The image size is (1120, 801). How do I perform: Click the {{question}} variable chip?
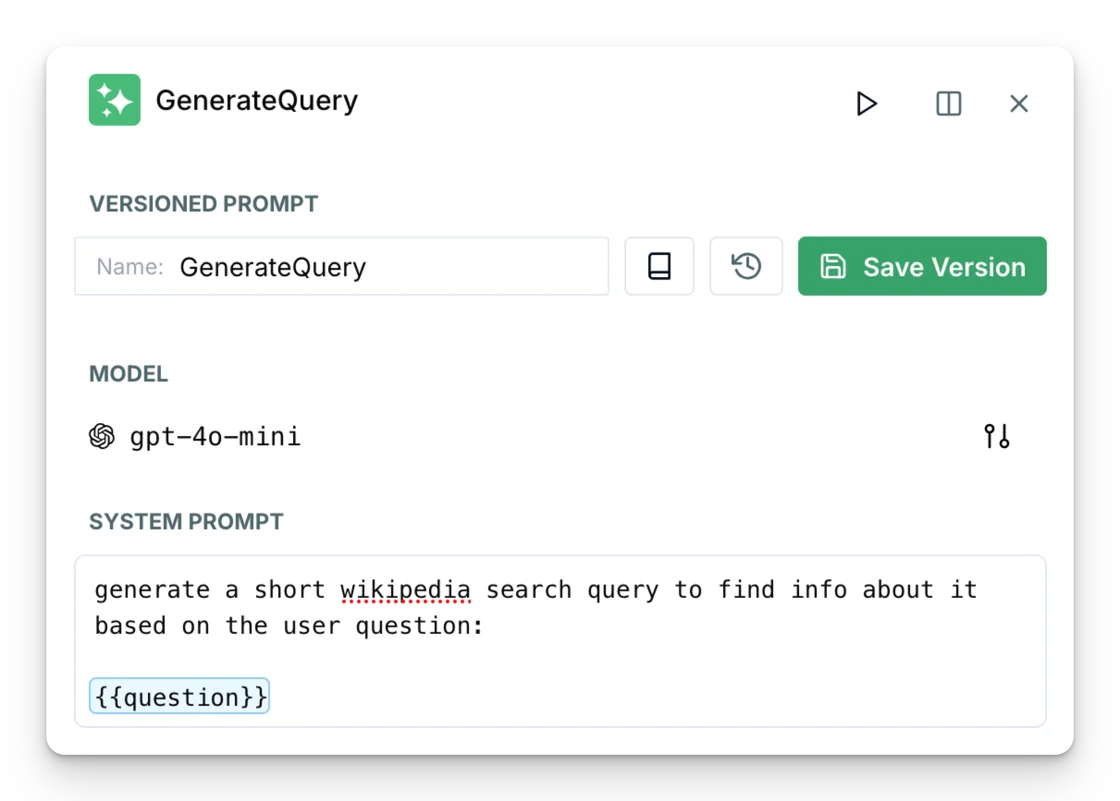coord(179,696)
